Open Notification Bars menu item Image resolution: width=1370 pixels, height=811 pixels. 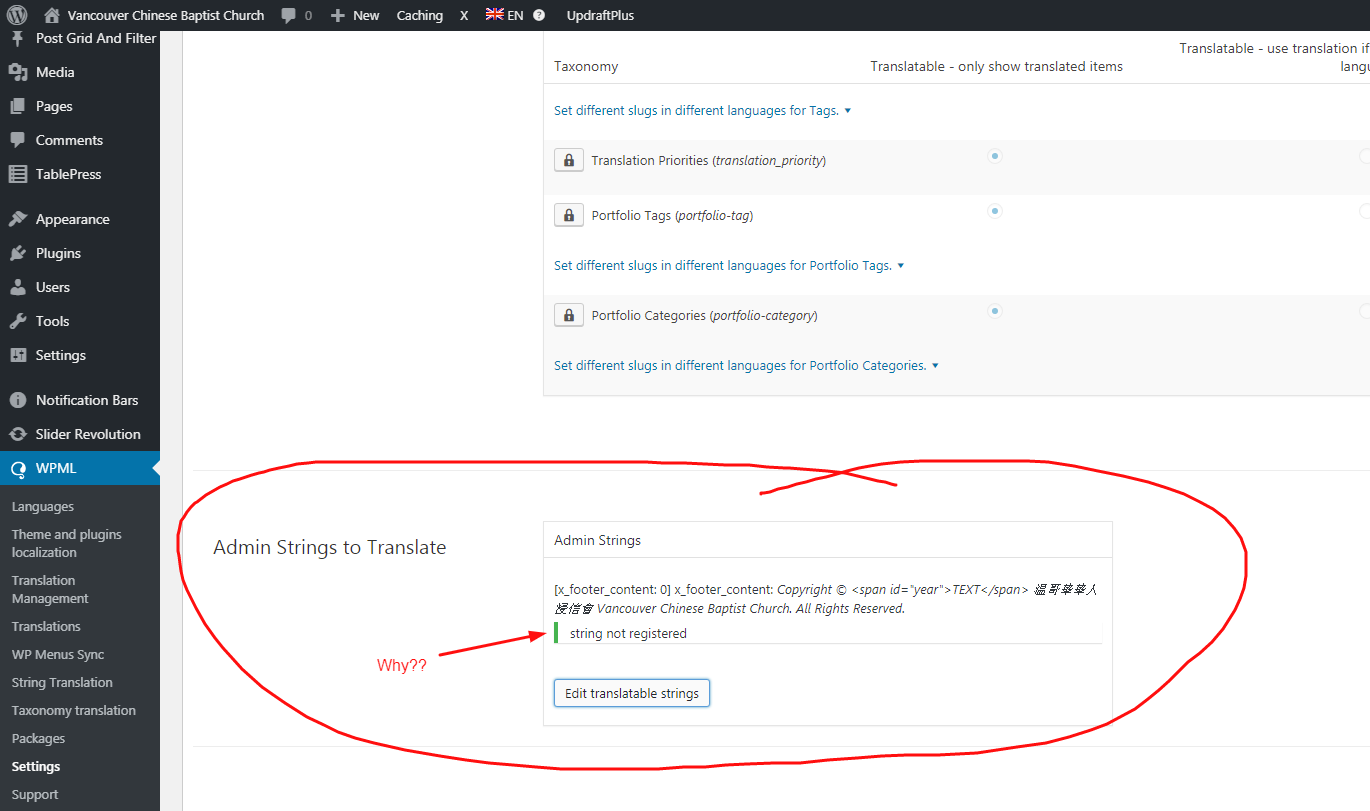(x=87, y=400)
